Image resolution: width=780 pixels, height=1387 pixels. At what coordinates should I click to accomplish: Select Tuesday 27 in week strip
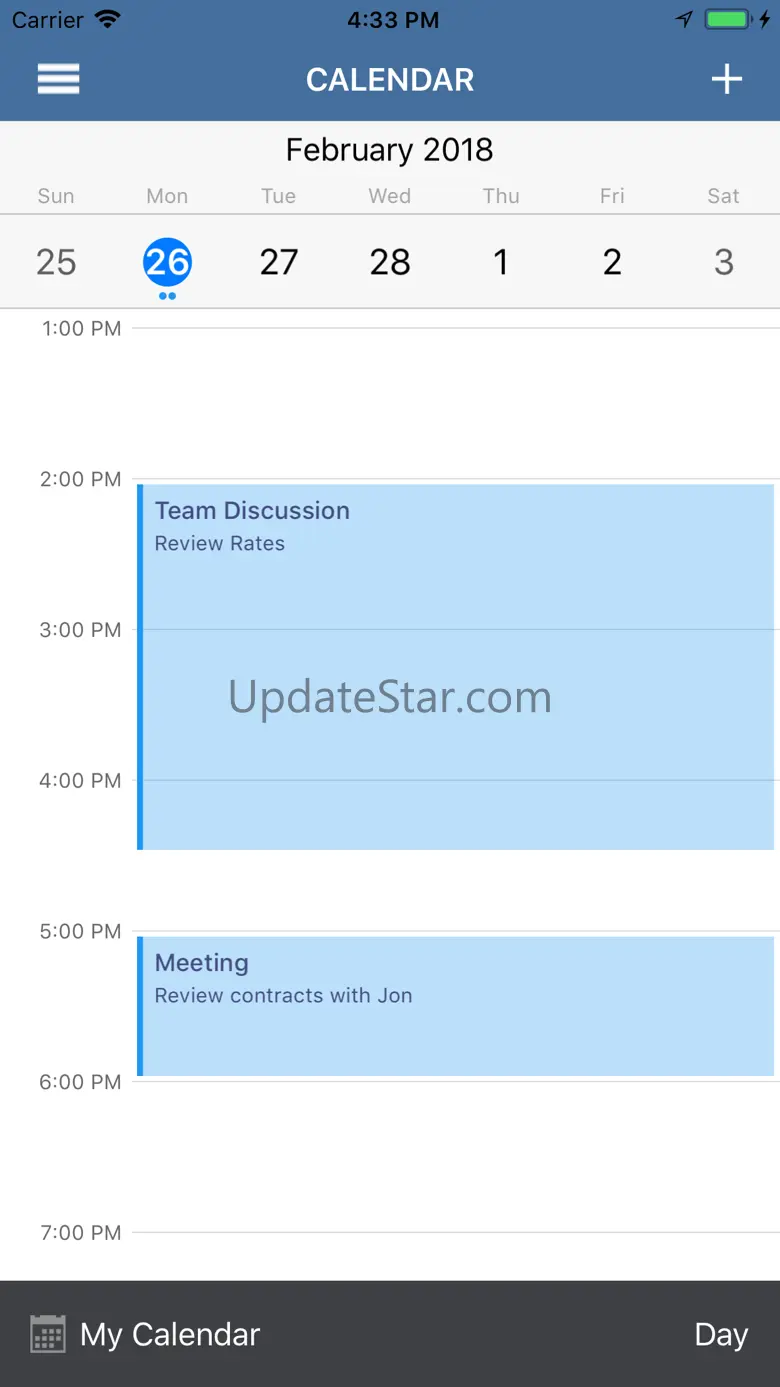pyautogui.click(x=278, y=262)
